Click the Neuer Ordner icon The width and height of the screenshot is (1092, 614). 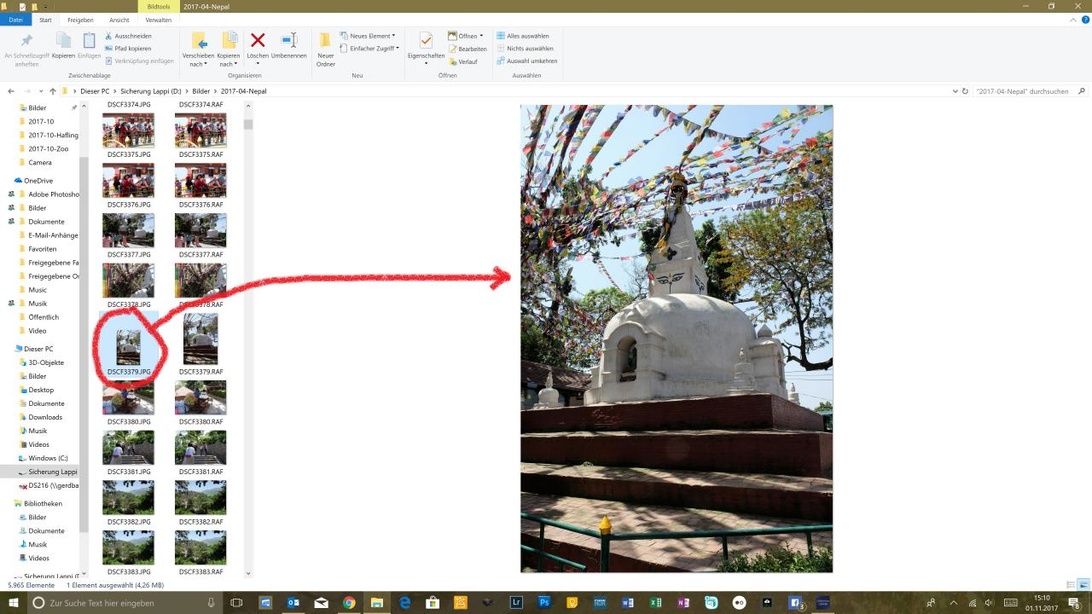click(x=325, y=42)
